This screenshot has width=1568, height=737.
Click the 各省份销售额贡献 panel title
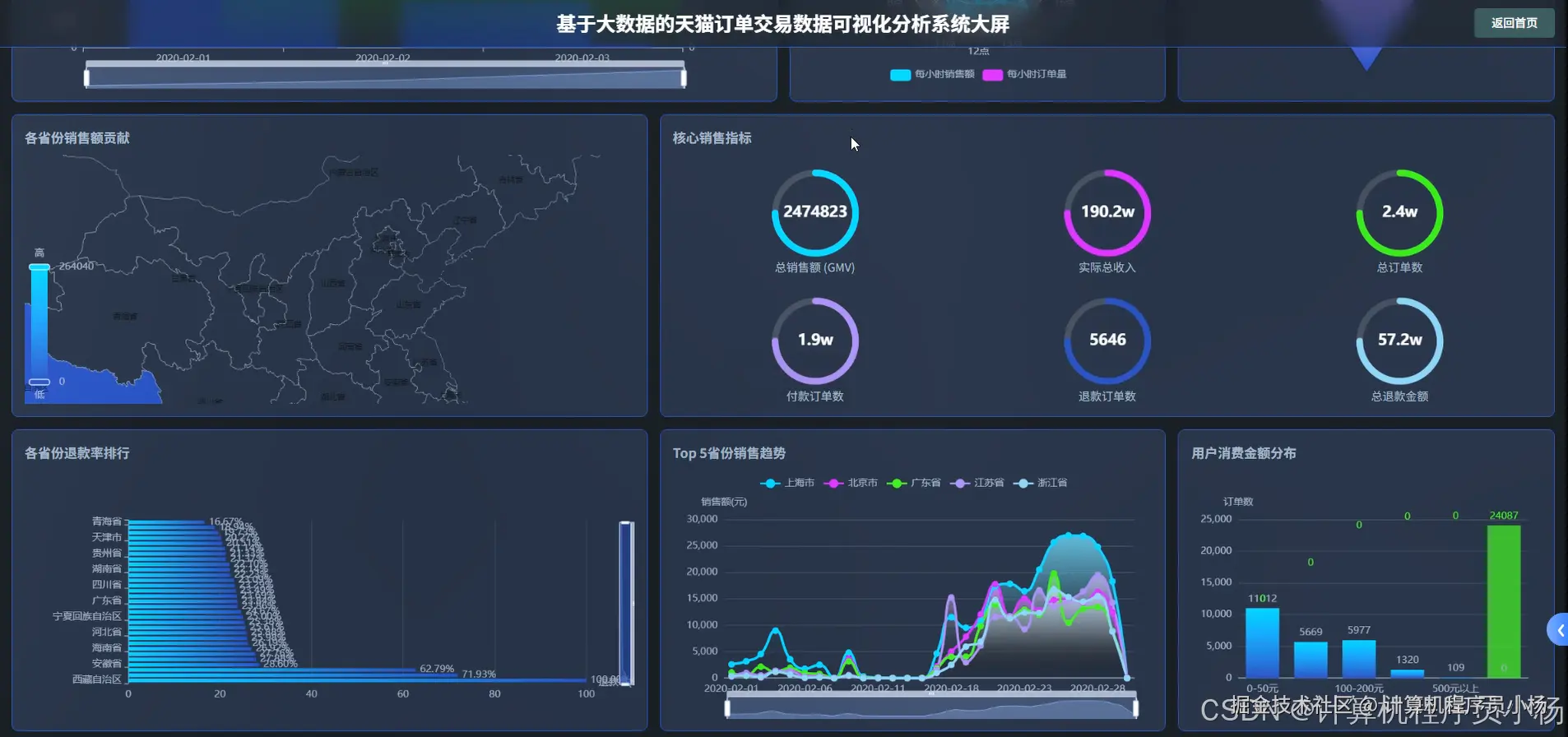77,138
